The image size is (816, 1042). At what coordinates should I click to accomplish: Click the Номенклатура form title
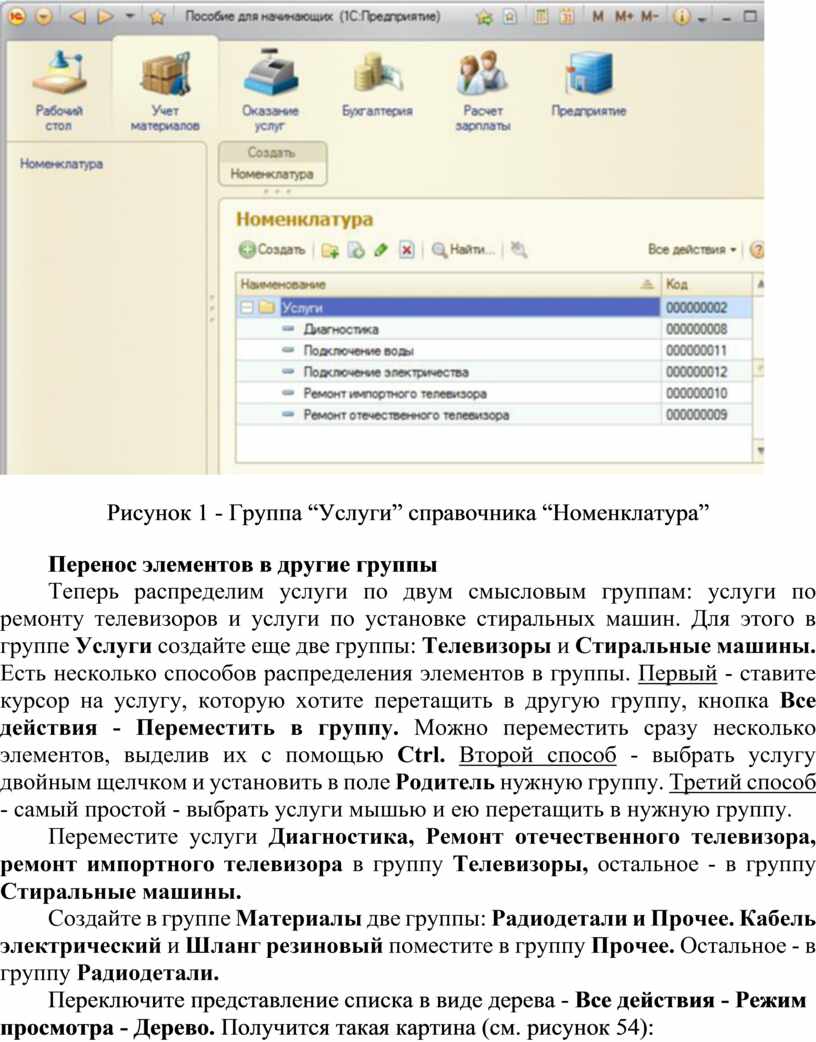(x=304, y=219)
